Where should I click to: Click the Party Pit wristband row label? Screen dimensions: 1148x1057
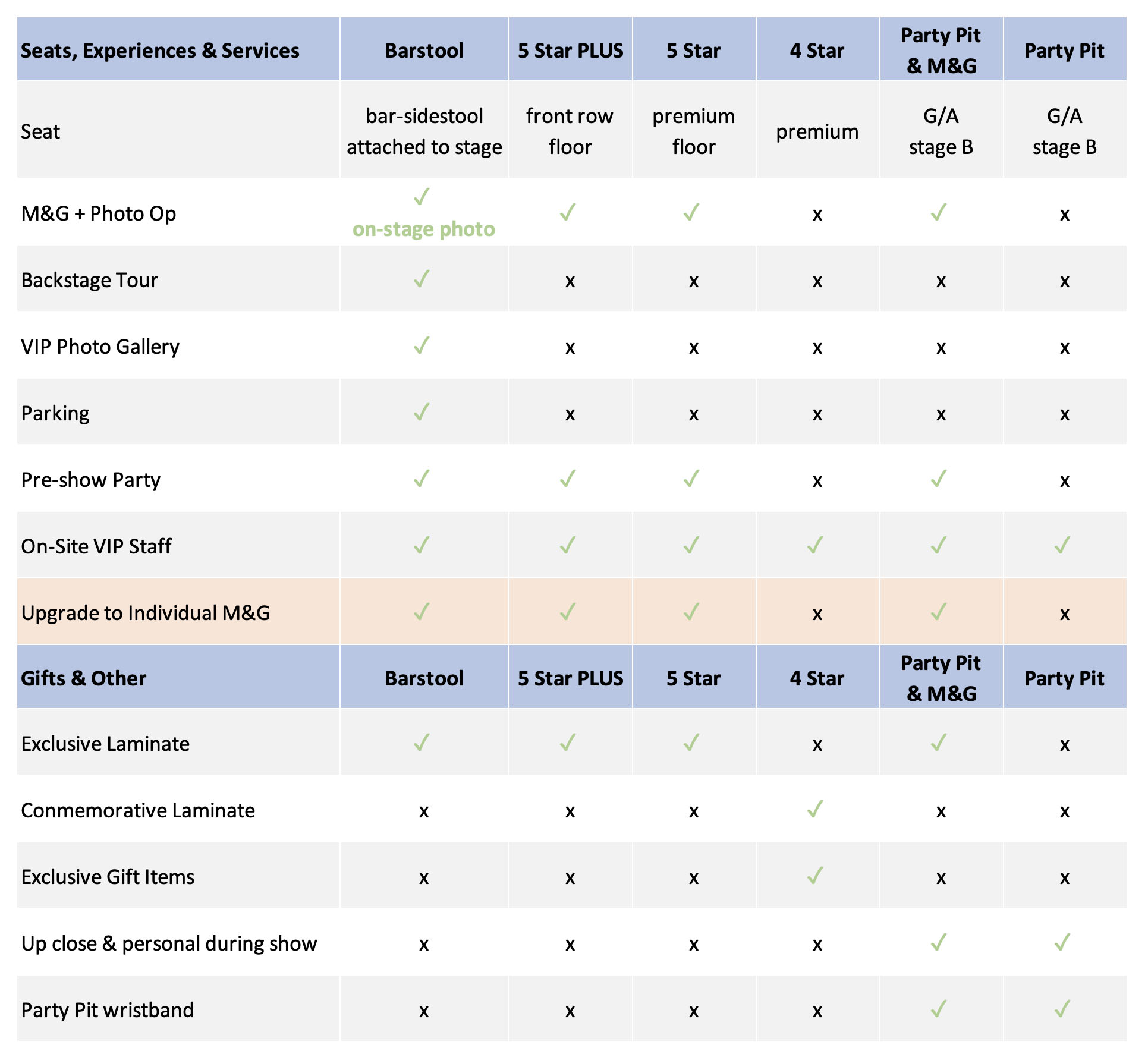pyautogui.click(x=108, y=1010)
